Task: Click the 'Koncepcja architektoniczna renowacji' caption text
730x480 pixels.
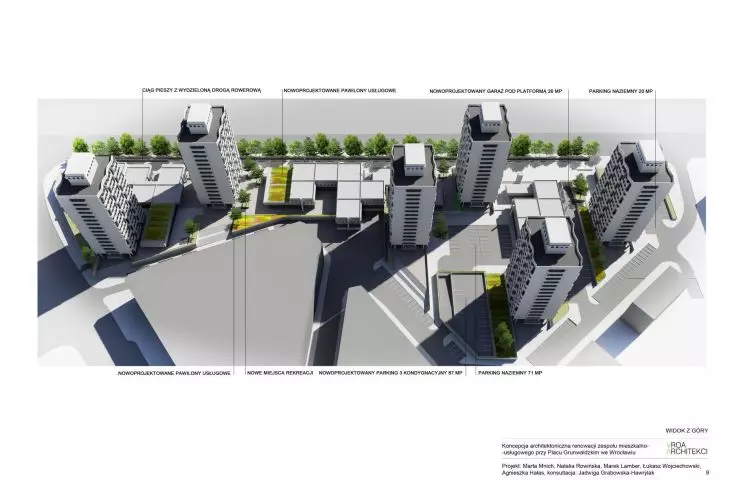Action: tap(575, 449)
